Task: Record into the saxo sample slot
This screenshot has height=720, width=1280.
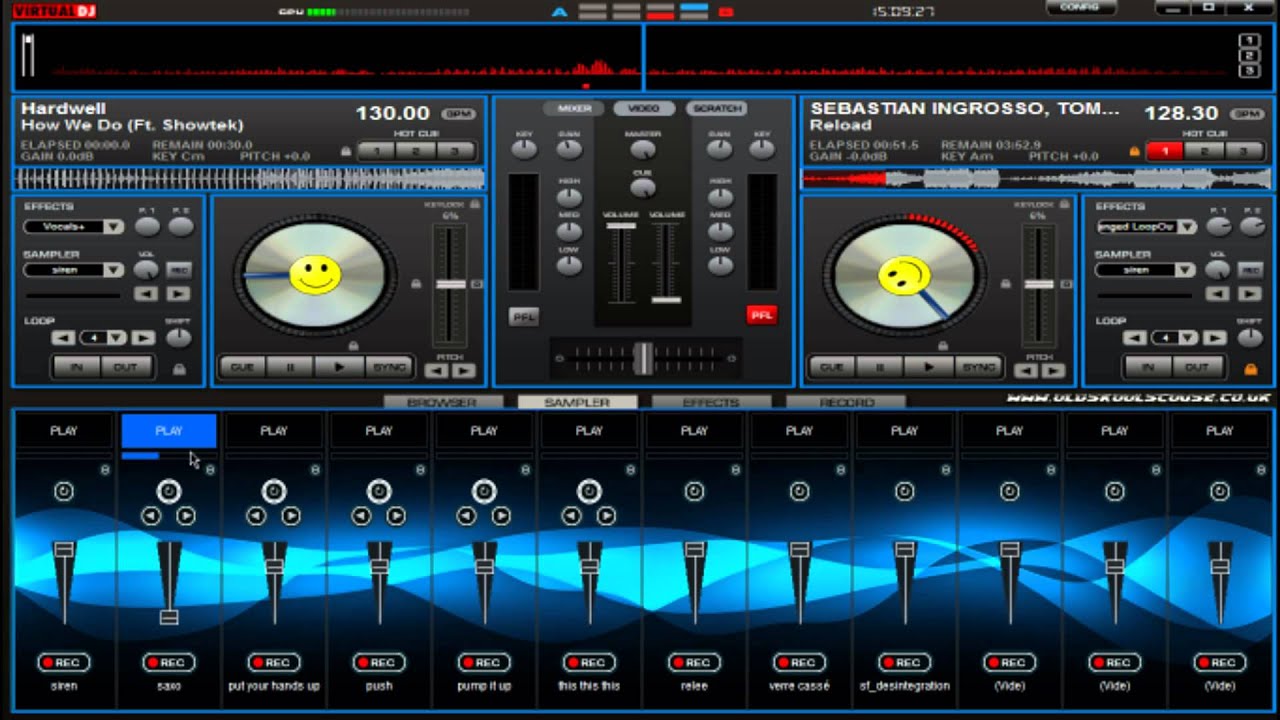Action: click(x=168, y=662)
